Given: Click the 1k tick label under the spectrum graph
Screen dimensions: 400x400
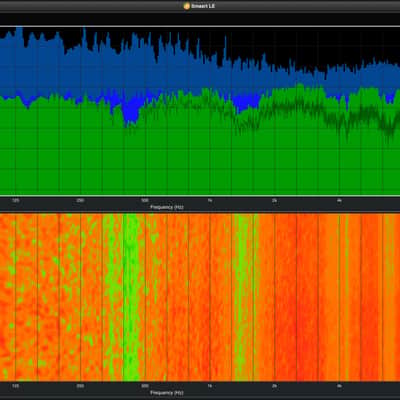Looking at the screenshot, I should pos(210,200).
